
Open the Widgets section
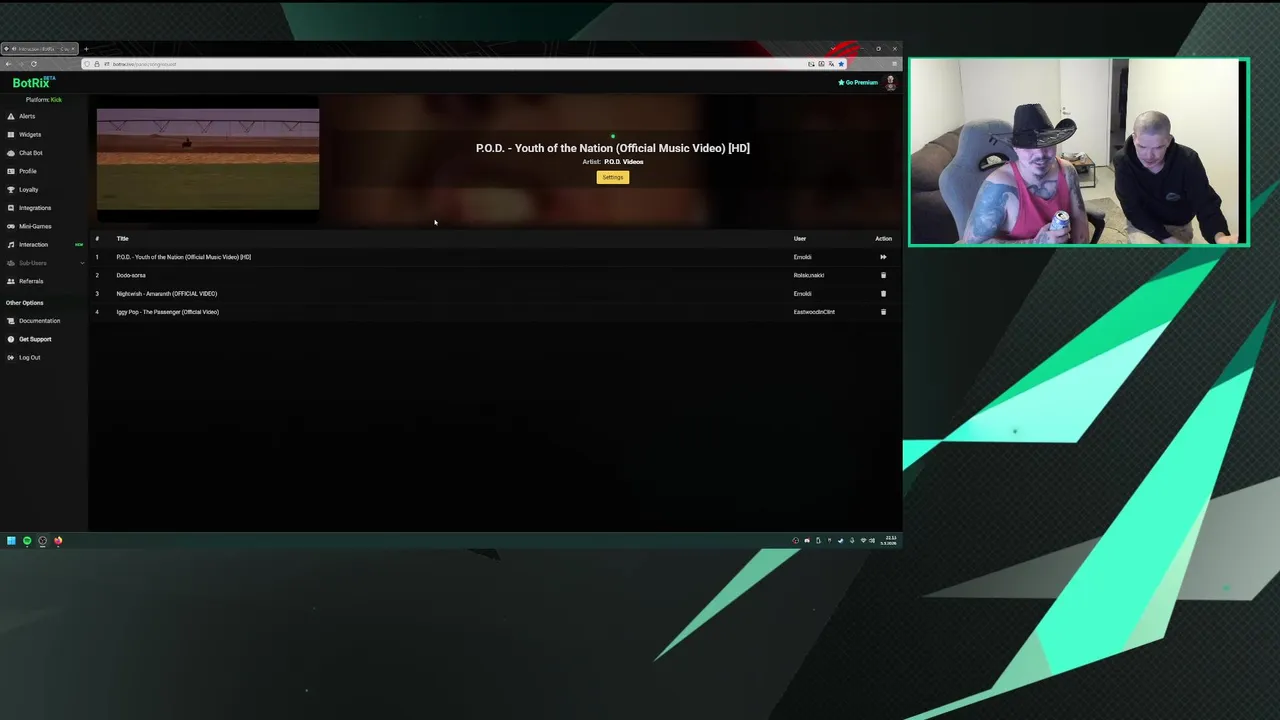coord(30,134)
